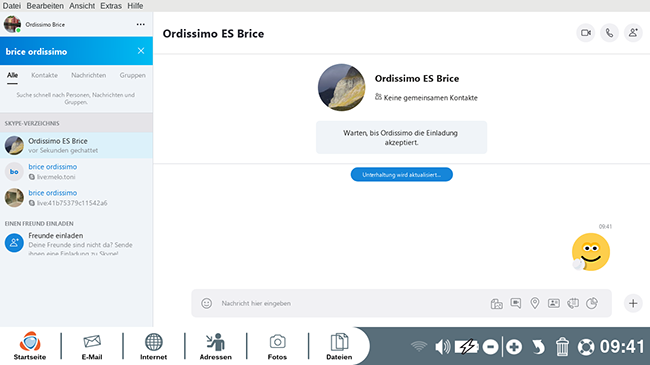The height and width of the screenshot is (365, 650).
Task: Select brice ordissimo live:melo.toni search result
Action: click(x=76, y=171)
